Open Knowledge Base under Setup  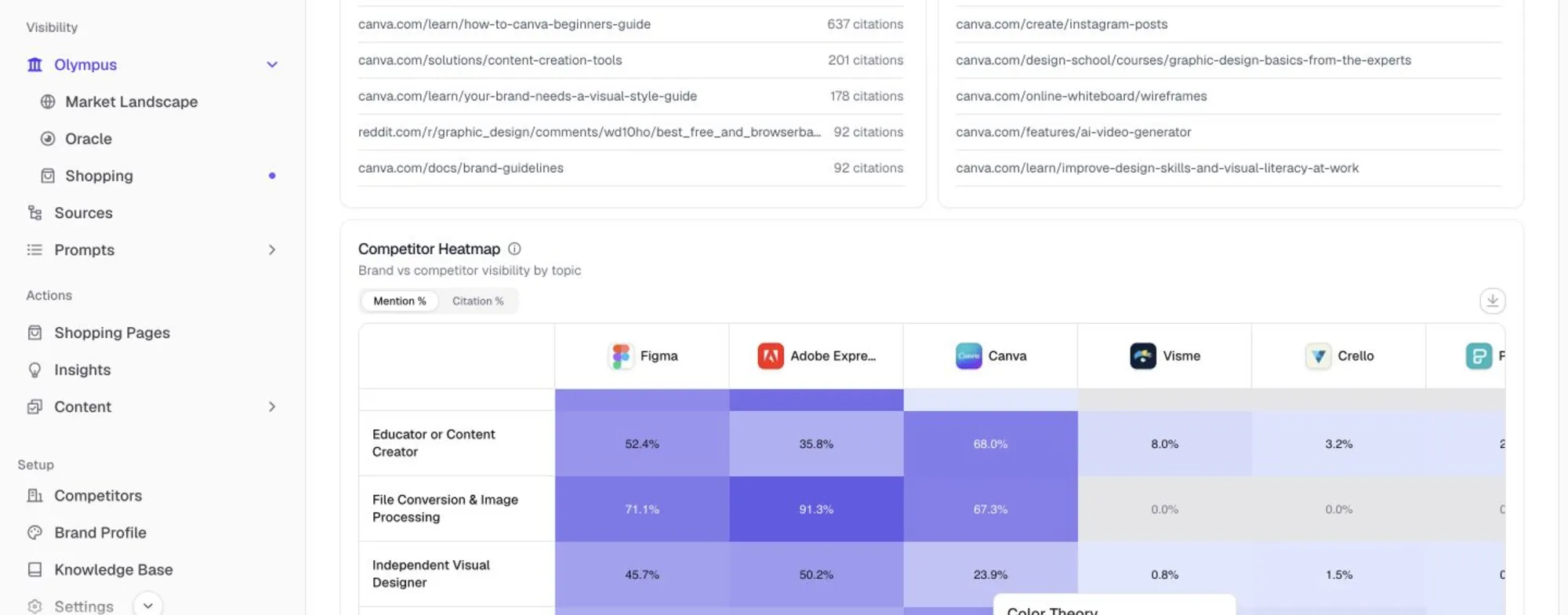(114, 570)
